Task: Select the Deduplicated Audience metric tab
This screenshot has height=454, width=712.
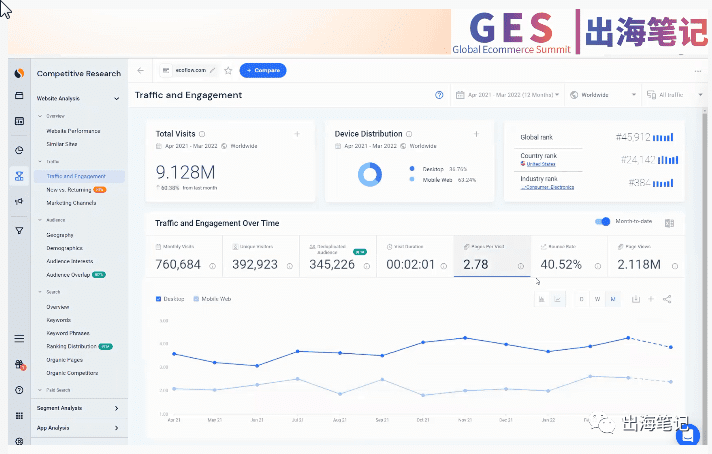Action: coord(338,256)
